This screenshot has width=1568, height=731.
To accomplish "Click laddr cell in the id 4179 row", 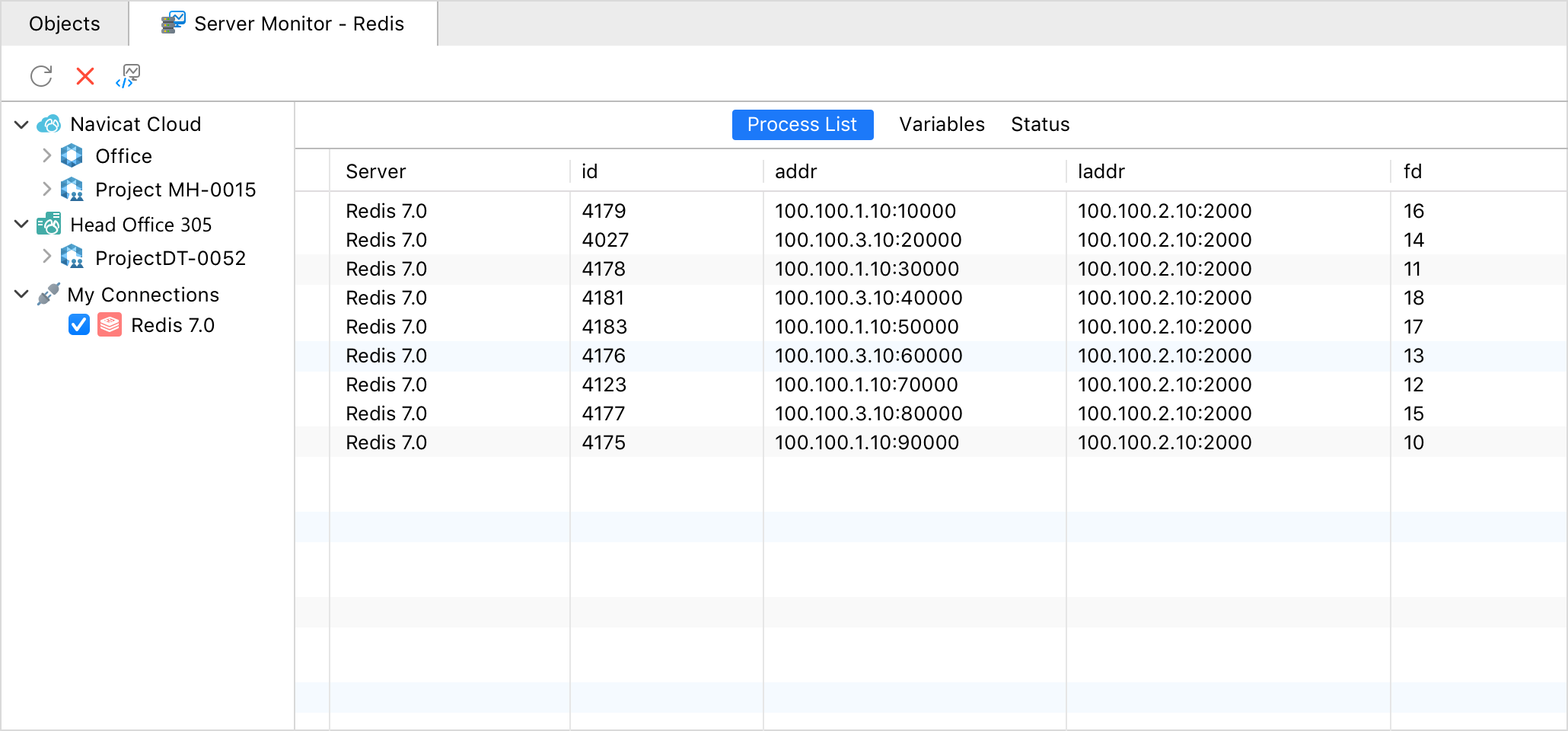I will 1165,211.
